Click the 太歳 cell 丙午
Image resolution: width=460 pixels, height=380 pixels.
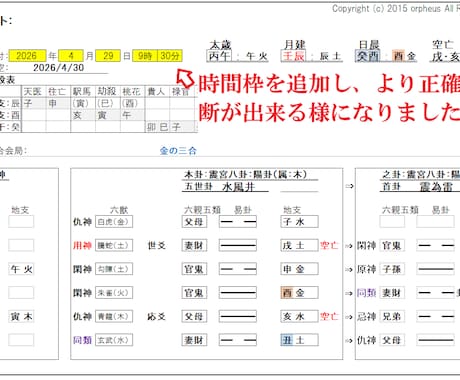point(219,56)
